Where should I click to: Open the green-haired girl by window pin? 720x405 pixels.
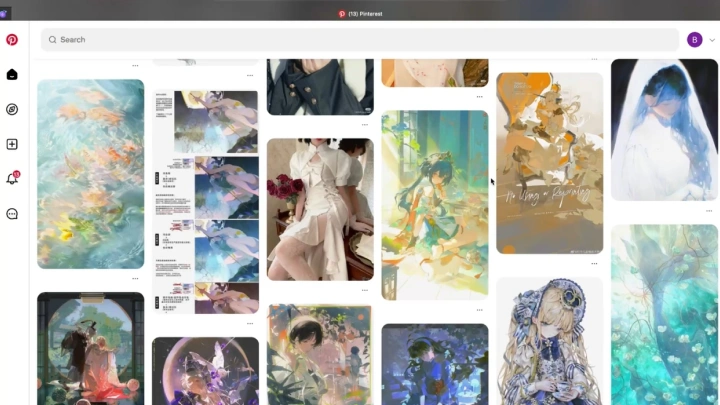(x=435, y=205)
